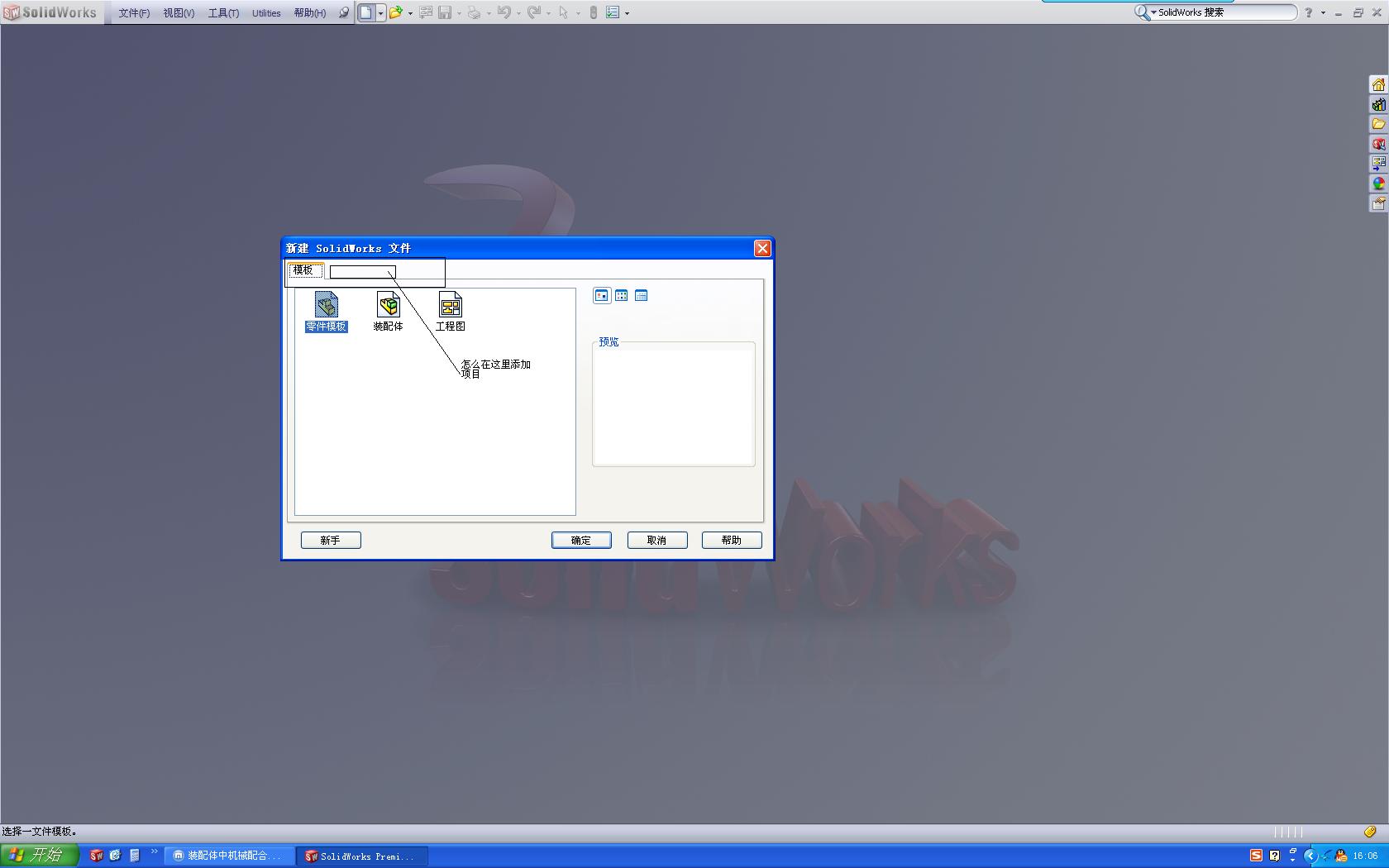Expand the Select tool dropdown arrow
This screenshot has height=868, width=1389.
(577, 13)
